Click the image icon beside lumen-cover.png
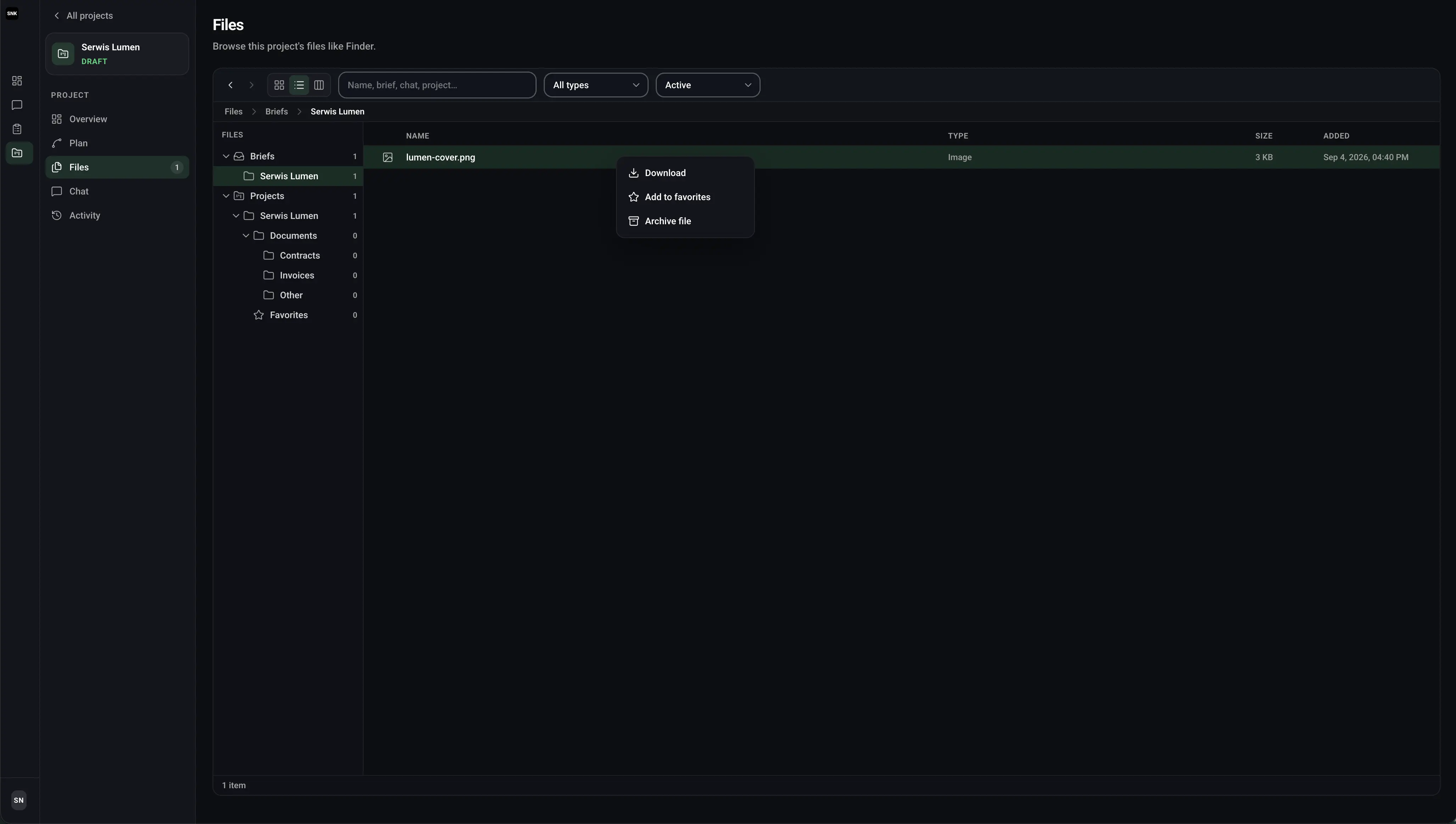 388,157
